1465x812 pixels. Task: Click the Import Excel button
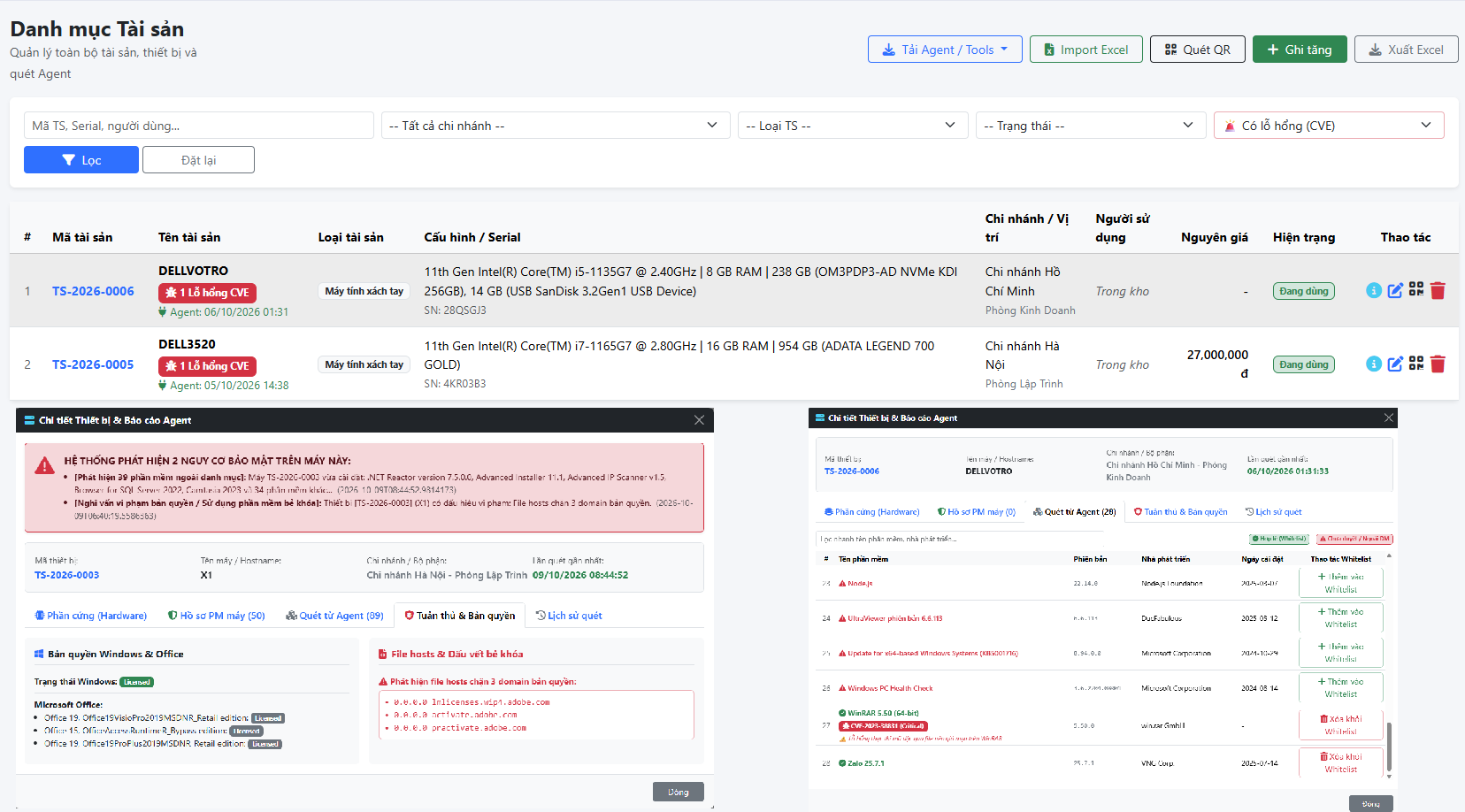1086,50
